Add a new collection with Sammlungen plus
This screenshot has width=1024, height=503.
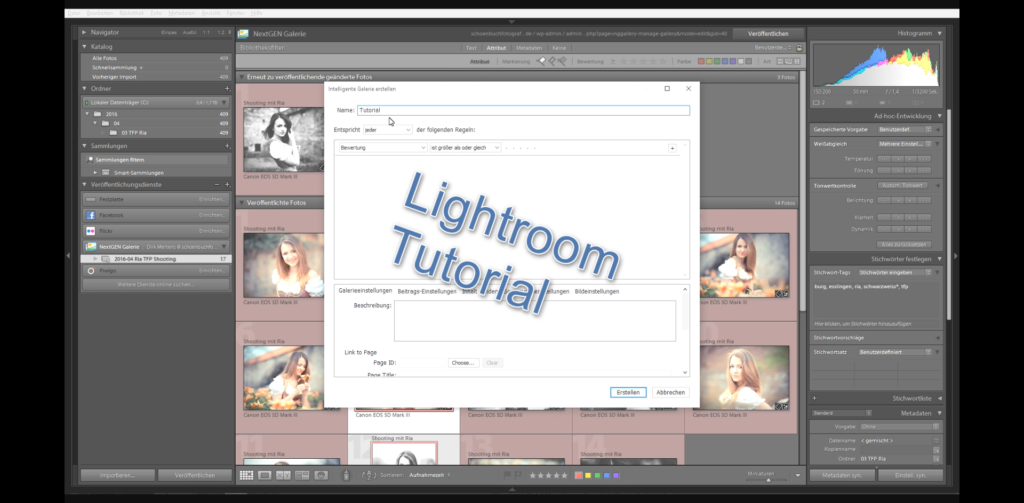coord(227,146)
